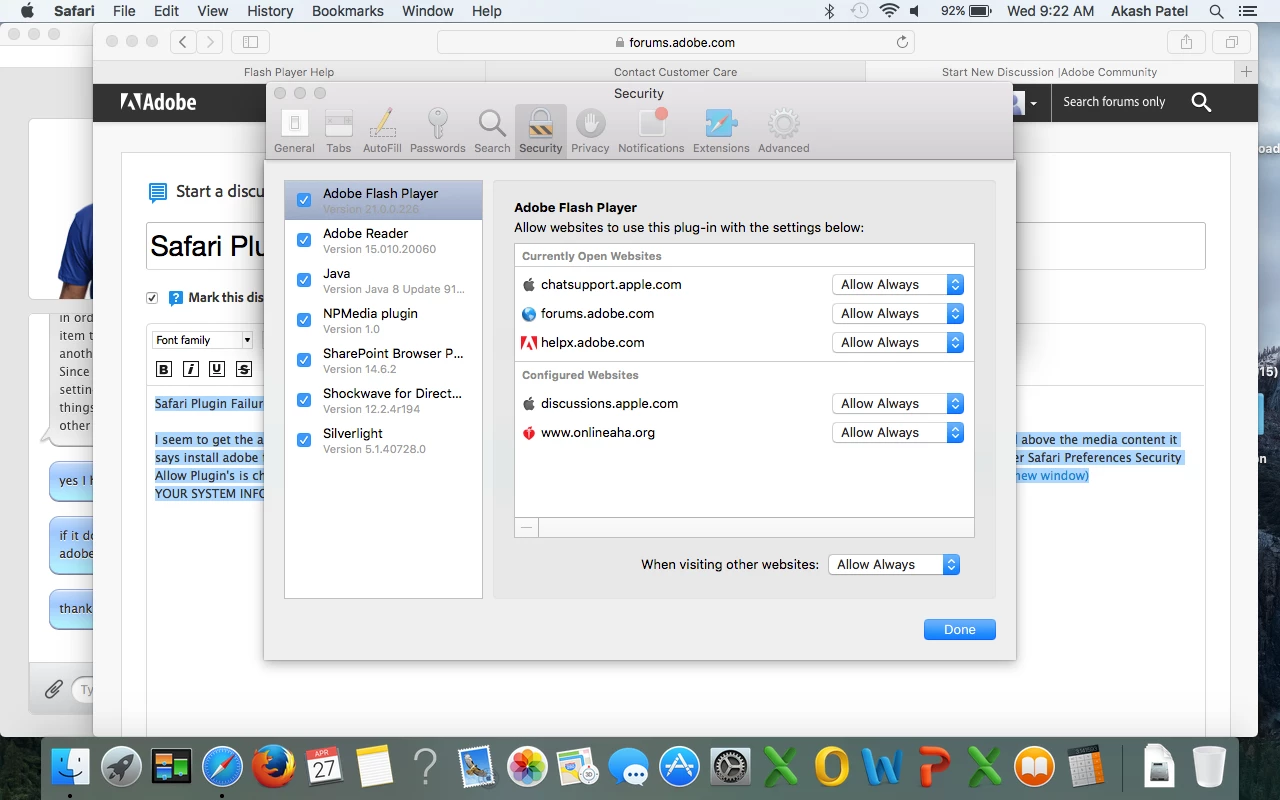Open the AutoFill preferences pane
The height and width of the screenshot is (800, 1280).
[382, 132]
